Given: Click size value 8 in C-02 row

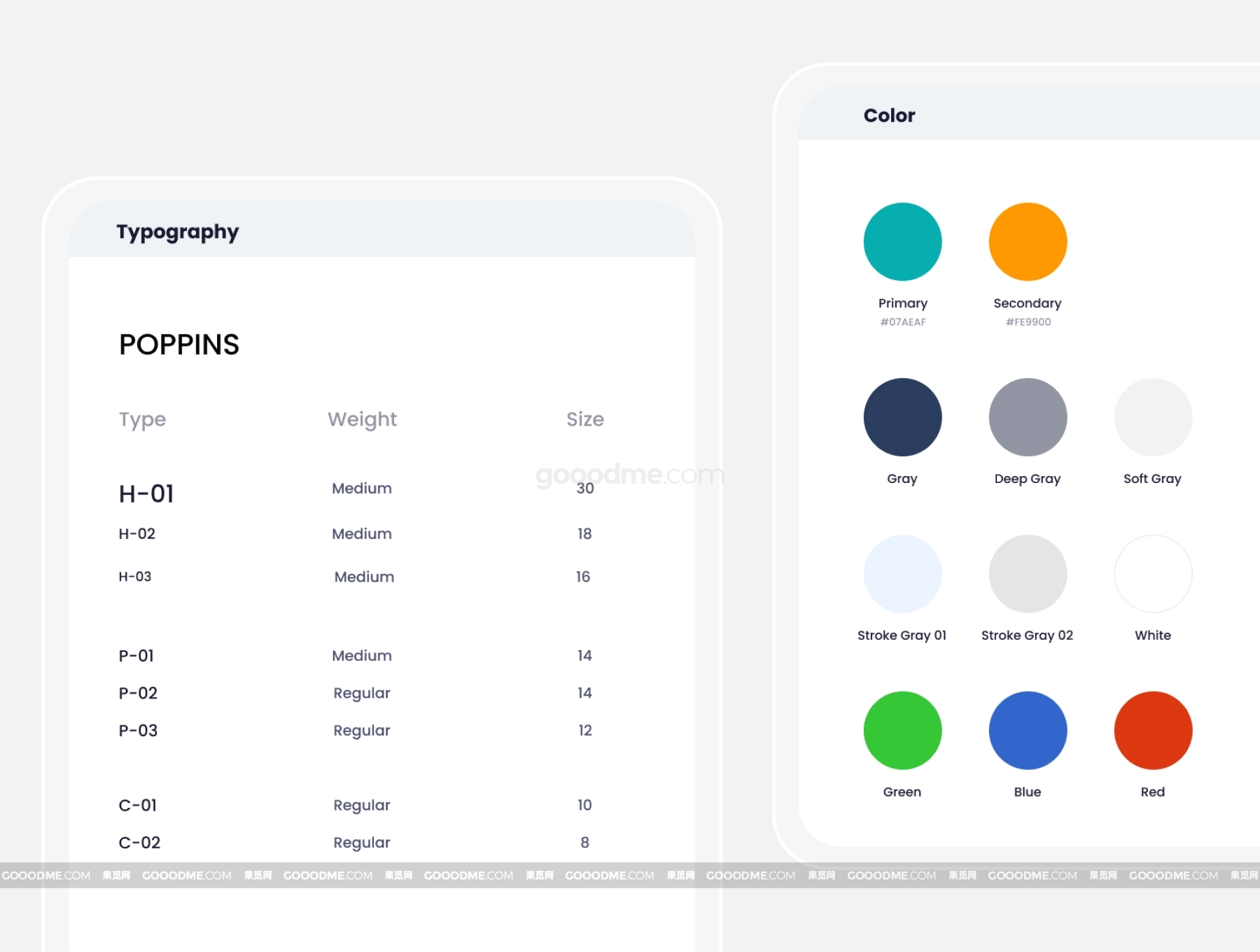Looking at the screenshot, I should (x=585, y=843).
